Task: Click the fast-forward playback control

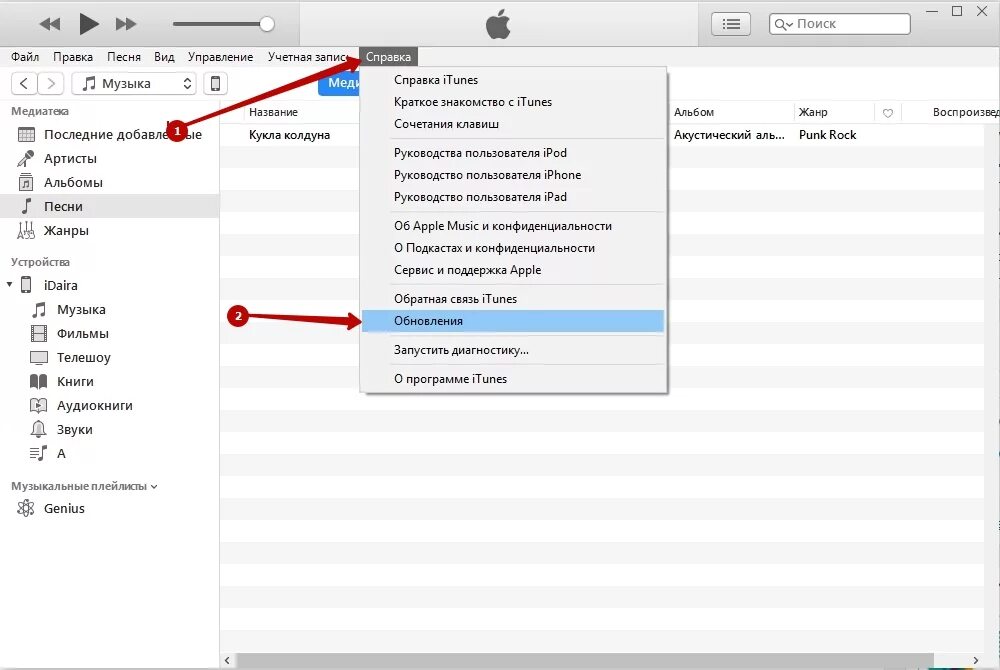Action: tap(124, 23)
